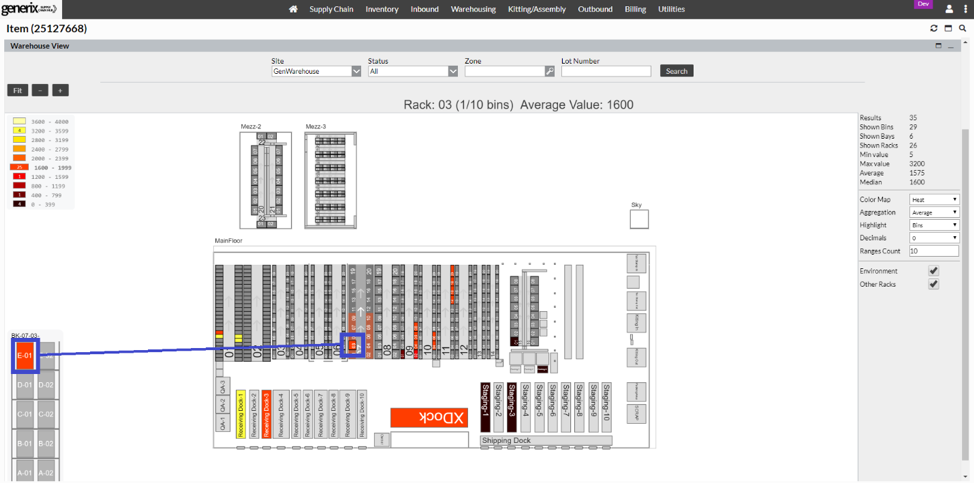Screen dimensions: 974x483
Task: Open the vertical three-dot options menu
Action: coord(965,9)
